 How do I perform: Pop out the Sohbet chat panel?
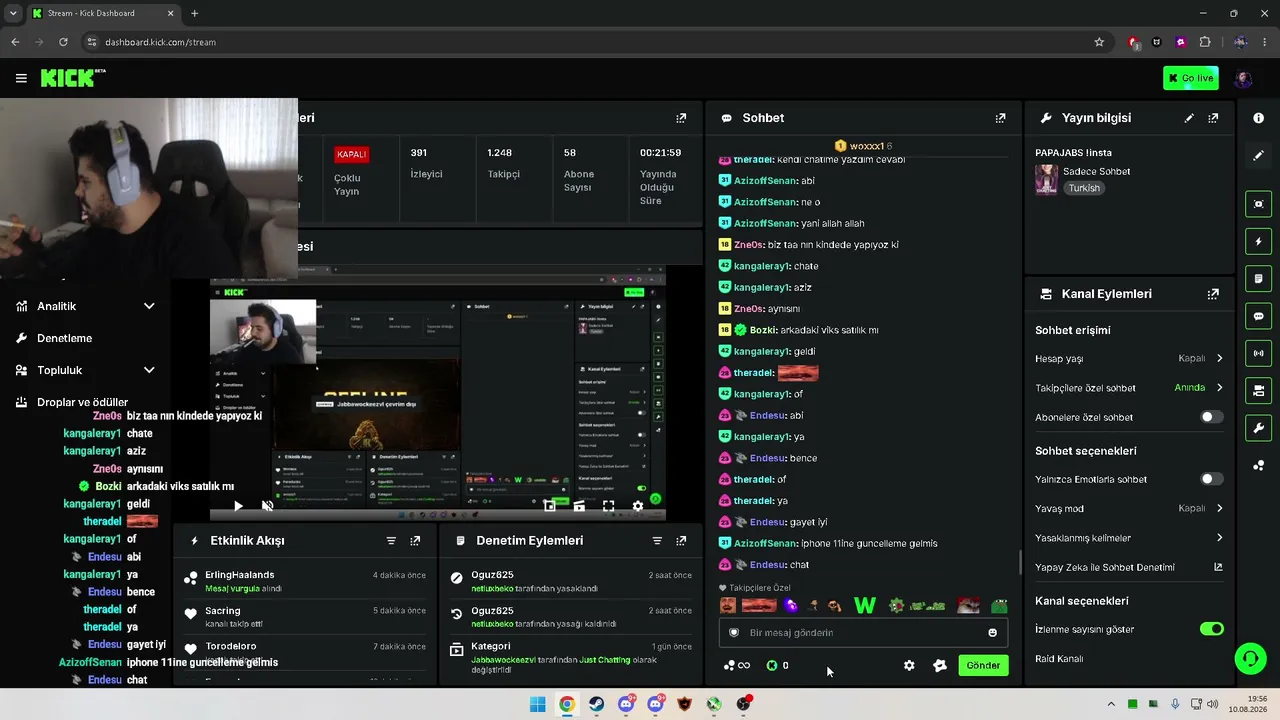click(1000, 118)
